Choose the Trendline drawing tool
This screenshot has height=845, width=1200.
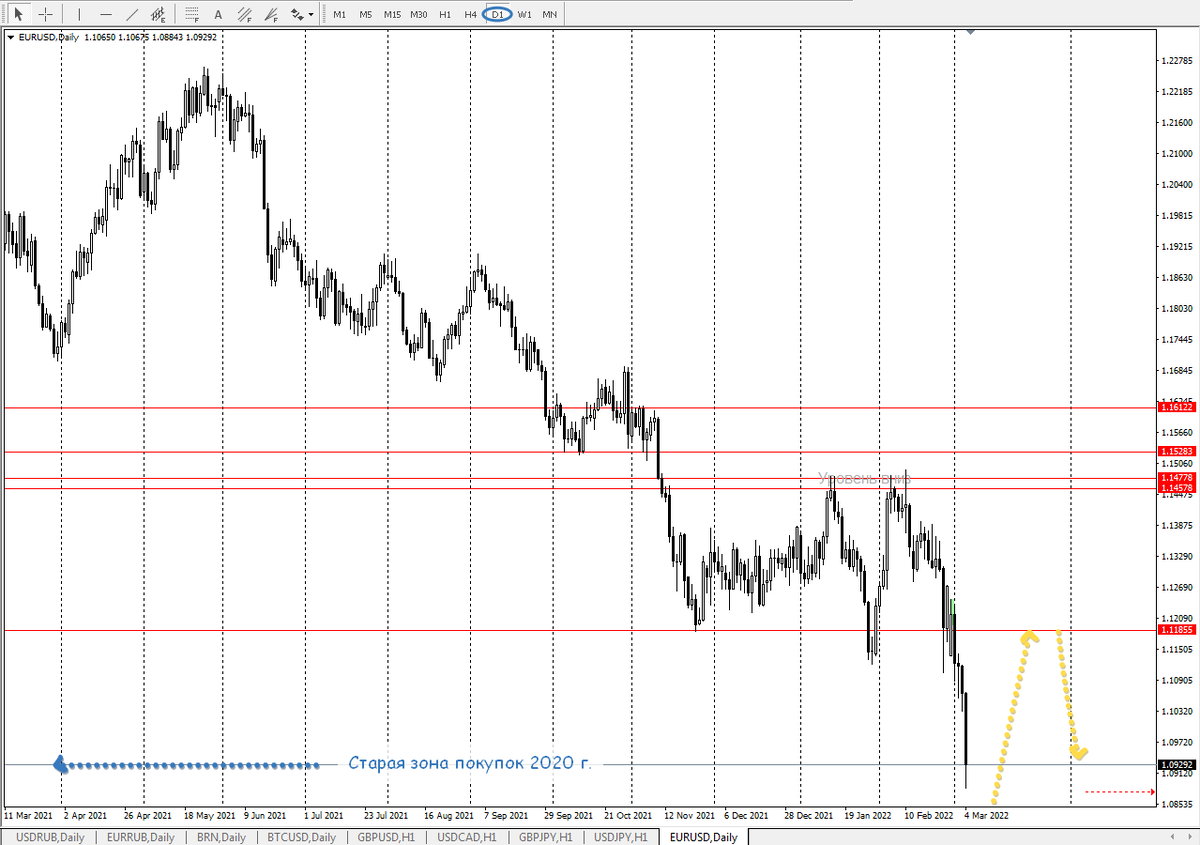click(132, 14)
